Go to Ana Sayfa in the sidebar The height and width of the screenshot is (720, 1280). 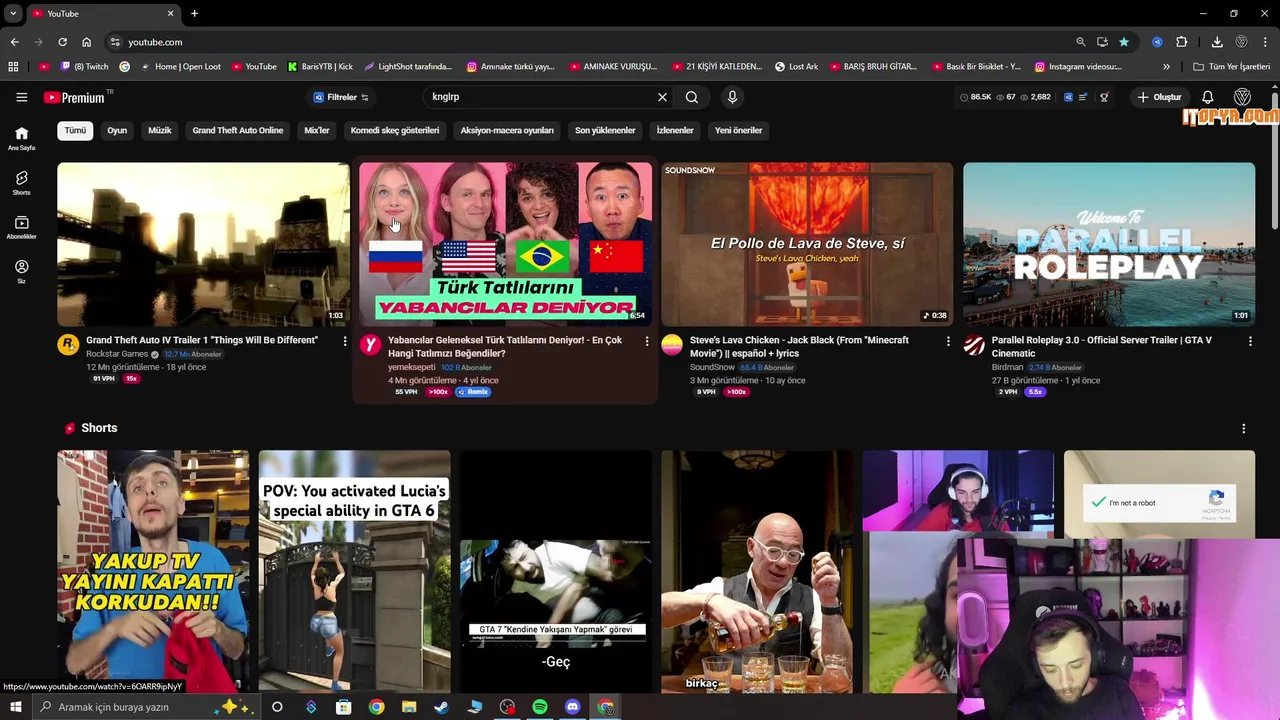21,138
